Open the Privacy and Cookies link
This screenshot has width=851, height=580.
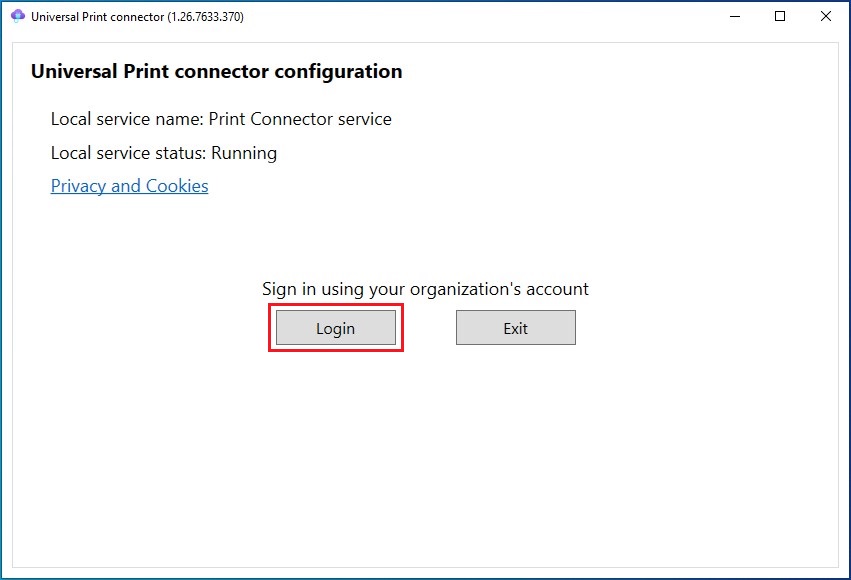pos(129,186)
